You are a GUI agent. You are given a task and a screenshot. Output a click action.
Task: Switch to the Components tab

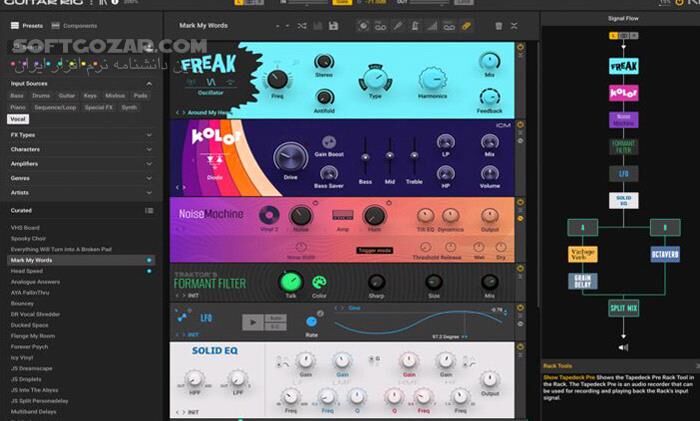pyautogui.click(x=74, y=26)
